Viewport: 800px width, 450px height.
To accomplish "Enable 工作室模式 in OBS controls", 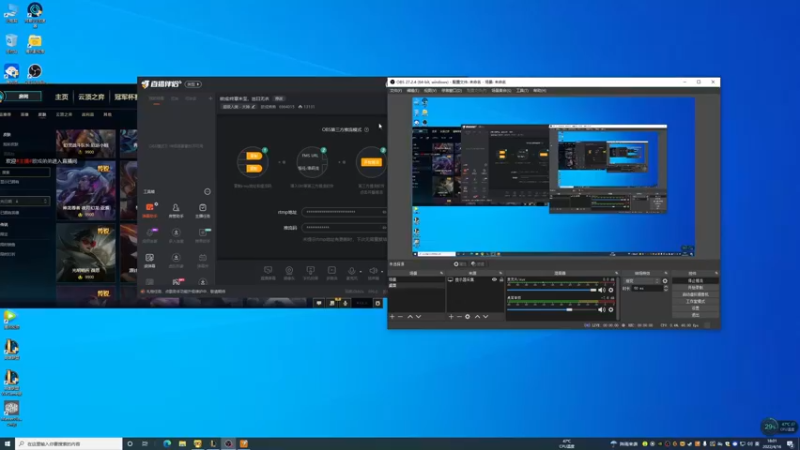I will tap(695, 302).
